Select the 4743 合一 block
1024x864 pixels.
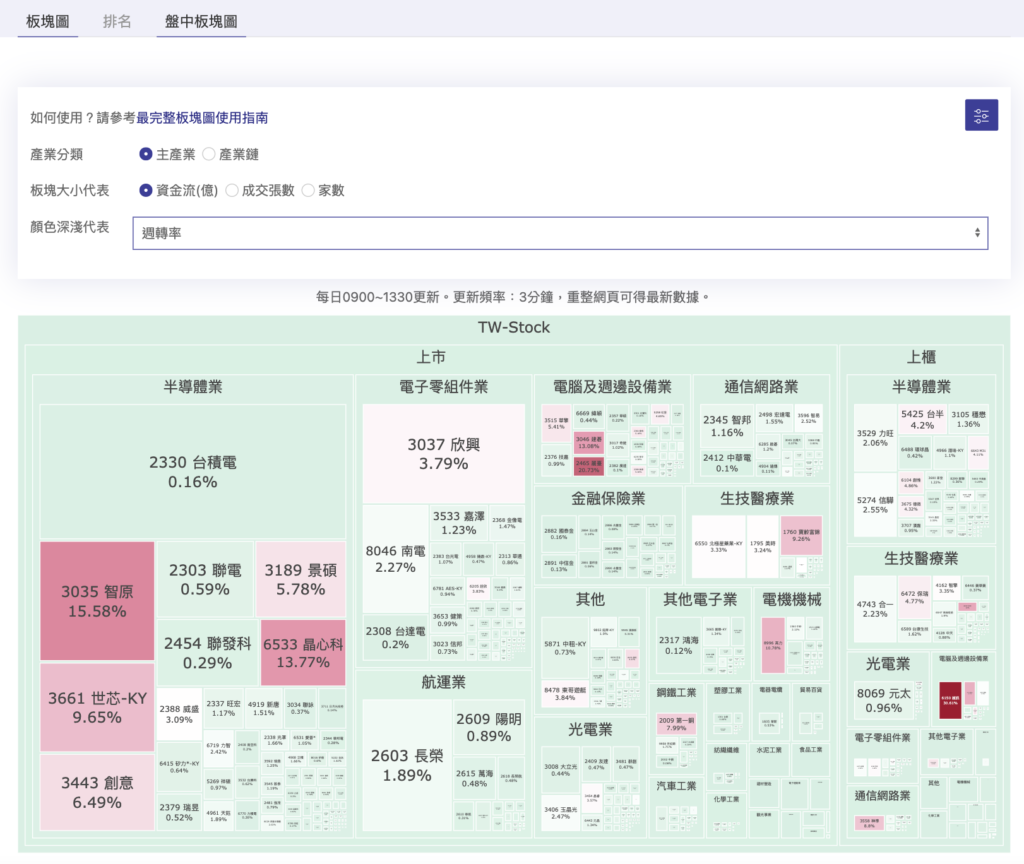click(x=874, y=609)
